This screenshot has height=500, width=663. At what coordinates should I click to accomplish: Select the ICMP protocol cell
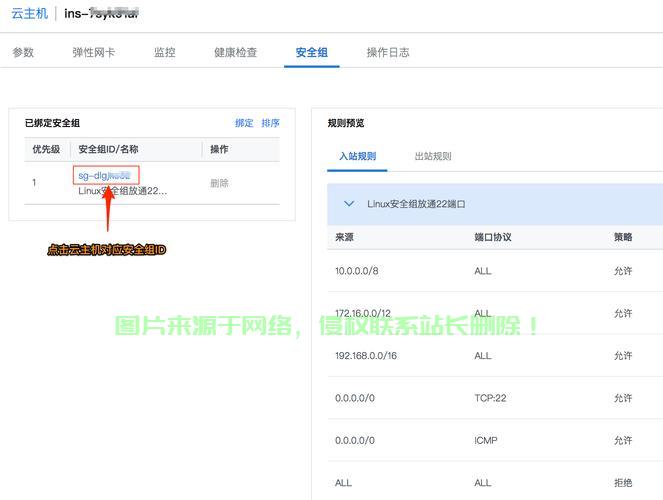[x=486, y=440]
